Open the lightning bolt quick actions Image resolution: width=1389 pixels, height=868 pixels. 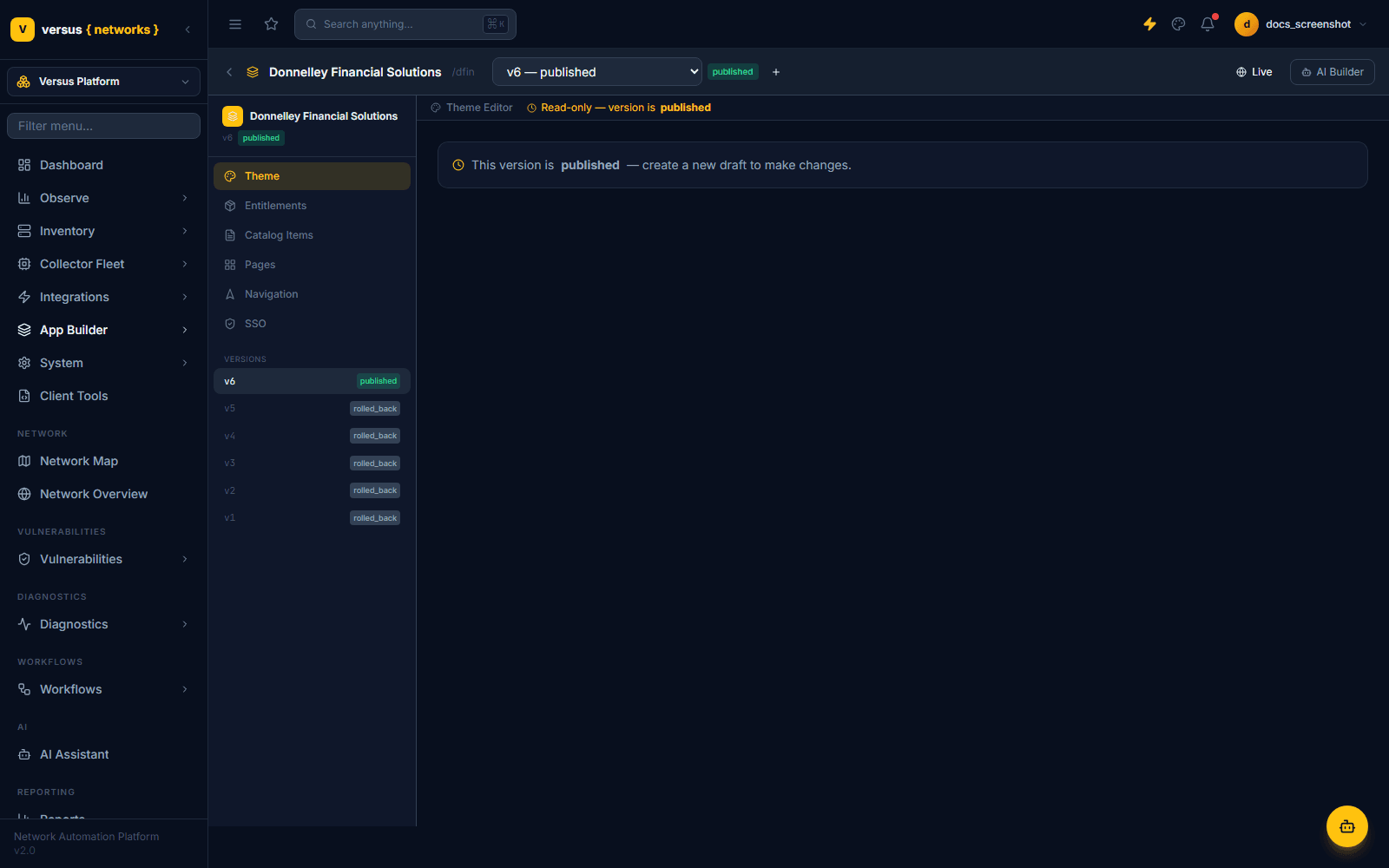pyautogui.click(x=1149, y=24)
